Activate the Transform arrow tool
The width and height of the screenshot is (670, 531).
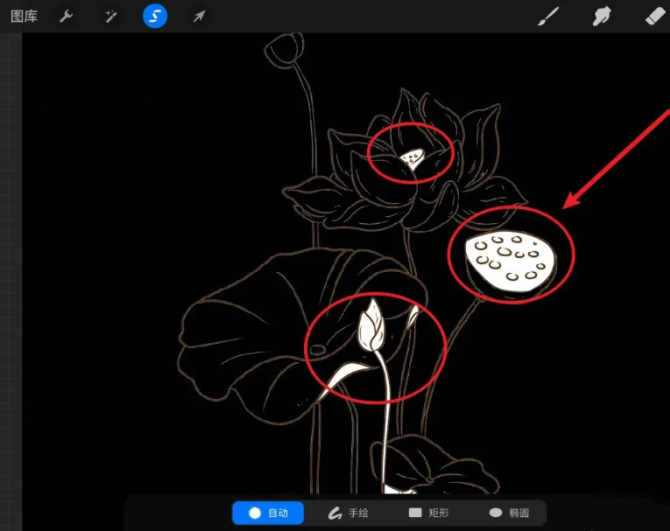(x=199, y=16)
